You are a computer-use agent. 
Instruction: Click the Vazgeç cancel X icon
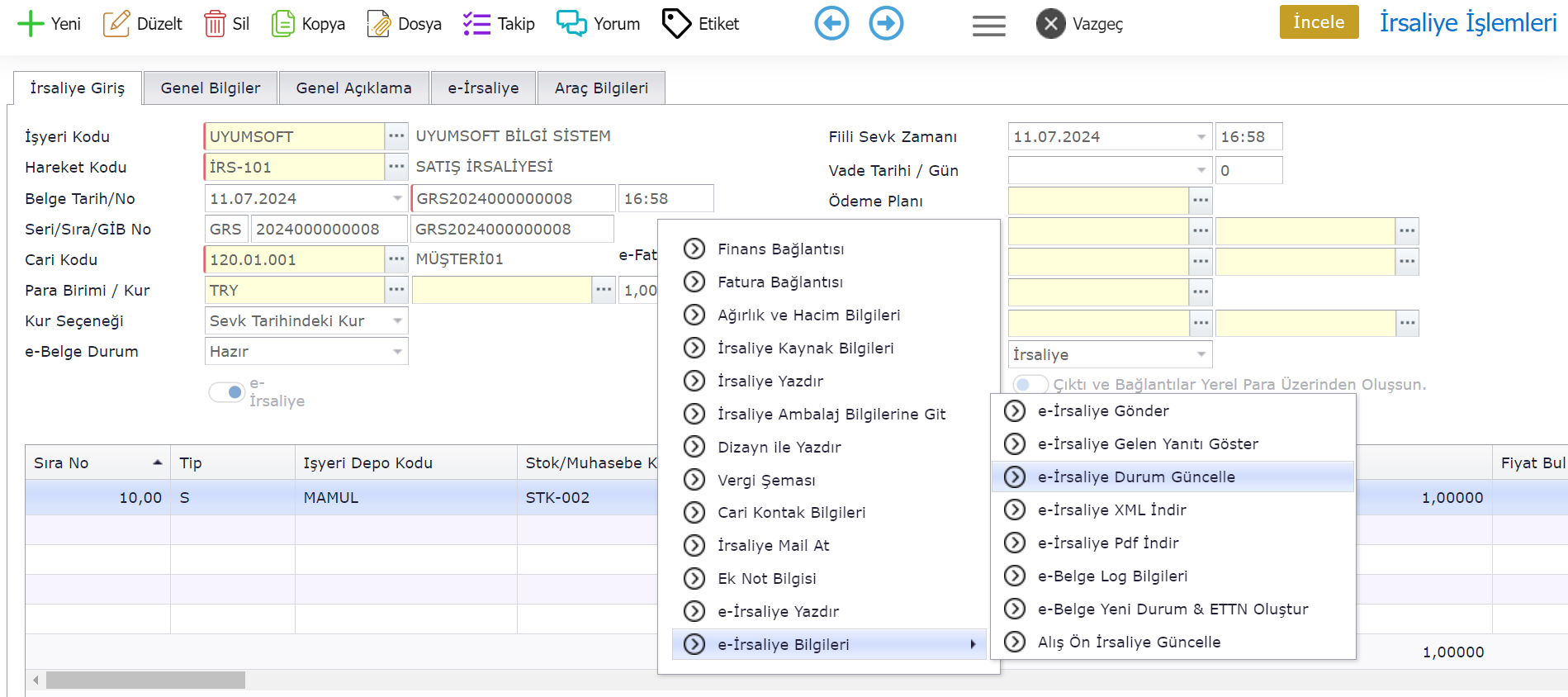(x=1050, y=23)
